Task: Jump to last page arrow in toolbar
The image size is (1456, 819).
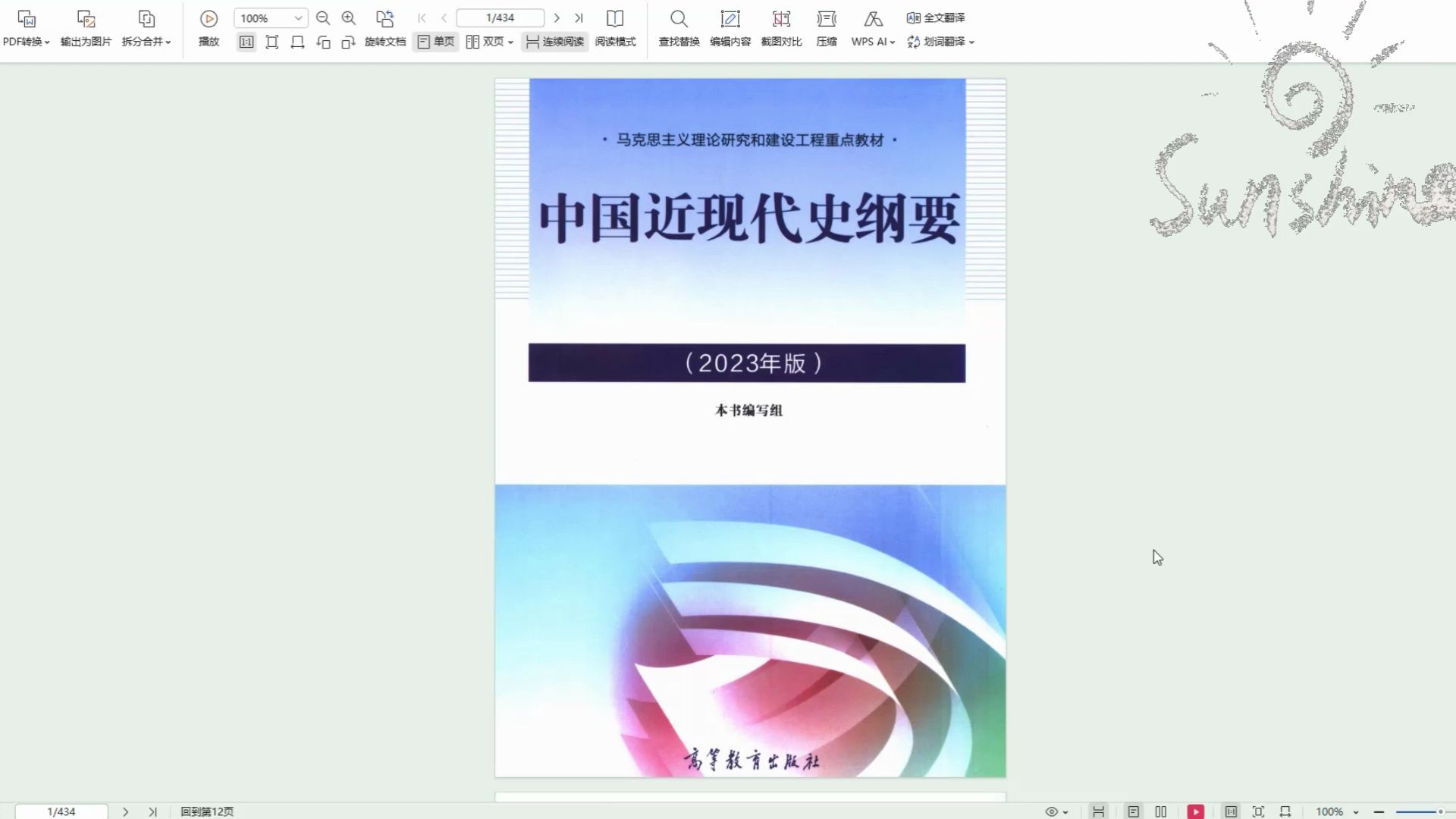Action: tap(579, 18)
